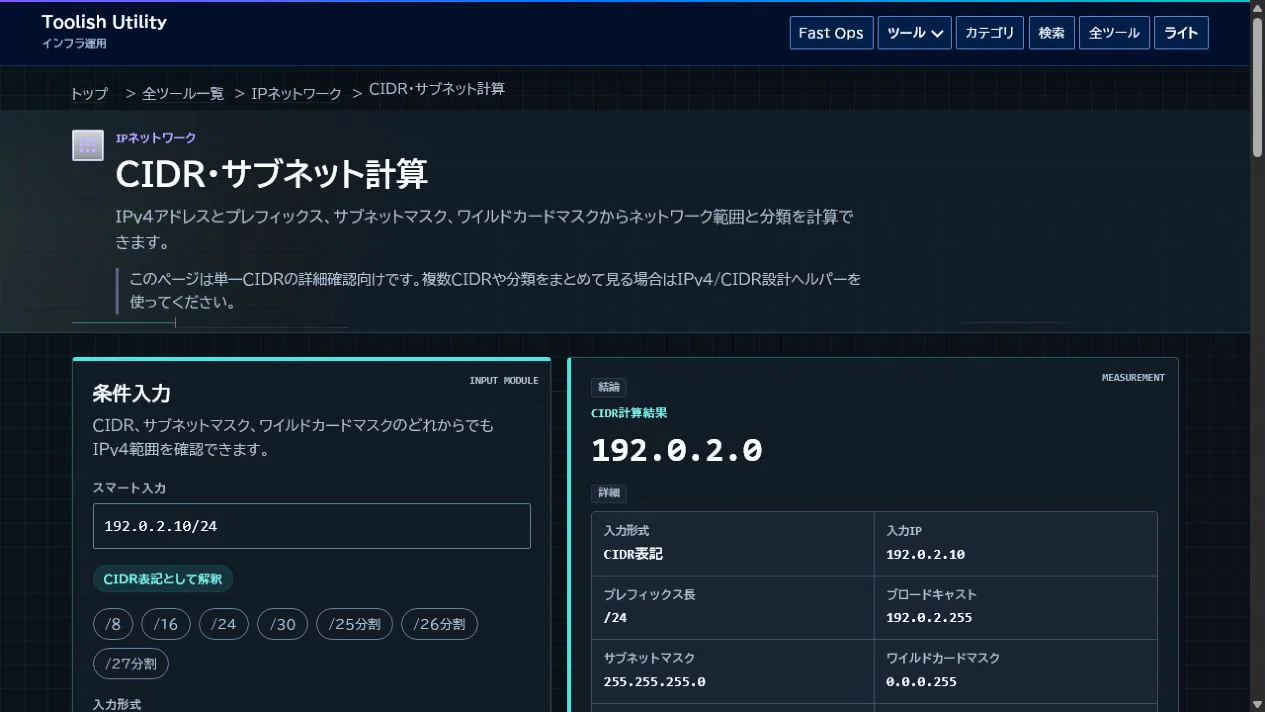Select the /26分割 preset chip
The image size is (1265, 712).
pos(439,625)
